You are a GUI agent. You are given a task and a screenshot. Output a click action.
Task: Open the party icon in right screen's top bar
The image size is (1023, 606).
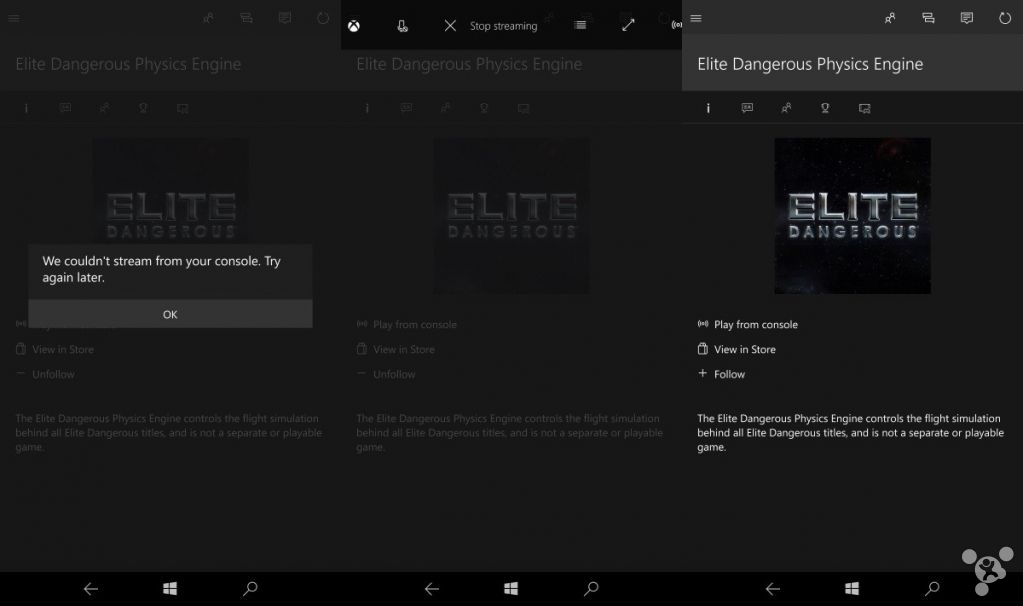[928, 18]
